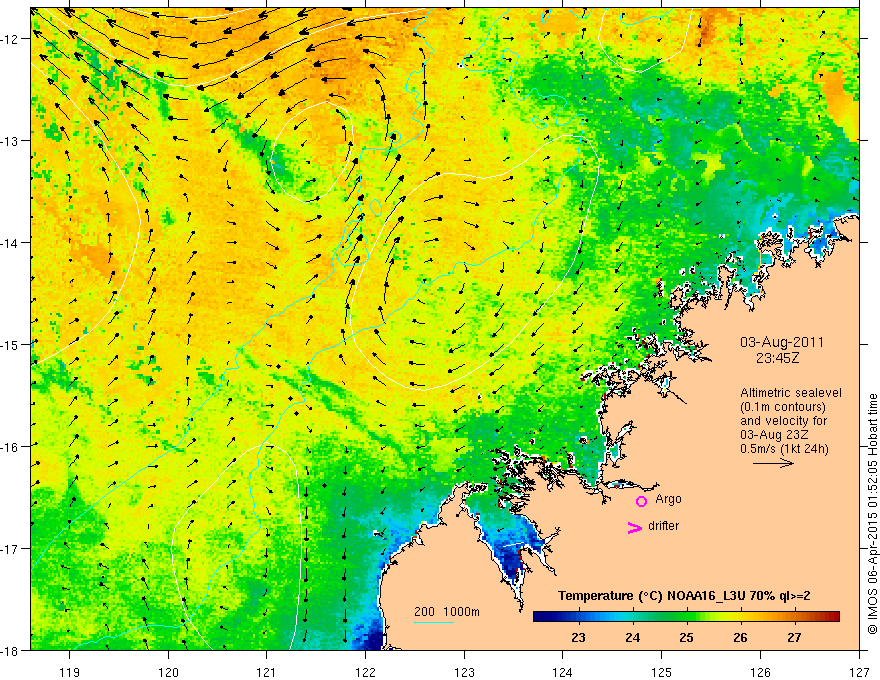
Task: Click the 'Temperature (°C) NOAA16_L3U 70% ql>=2' title
Action: pyautogui.click(x=684, y=596)
